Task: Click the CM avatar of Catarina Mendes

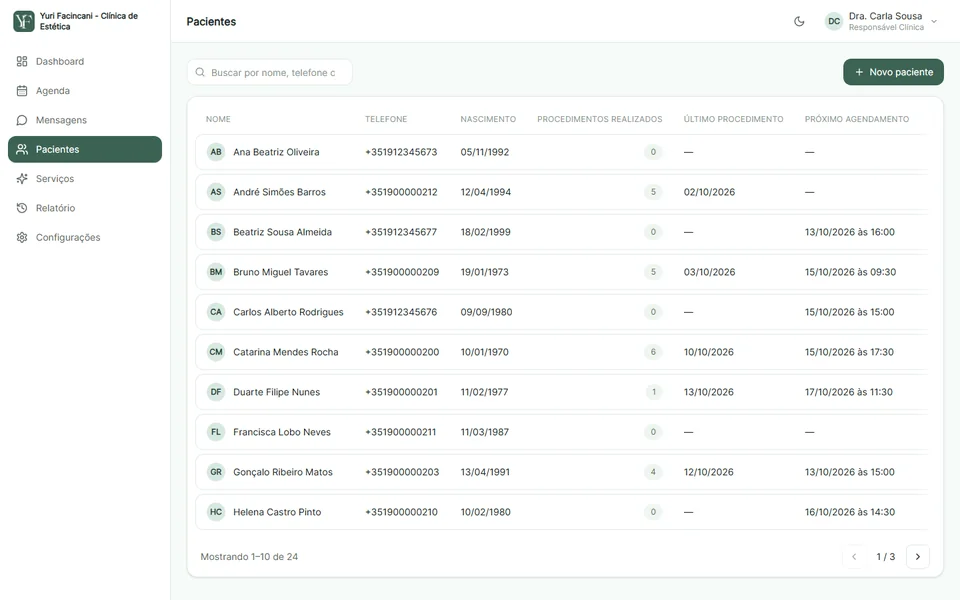Action: (216, 352)
